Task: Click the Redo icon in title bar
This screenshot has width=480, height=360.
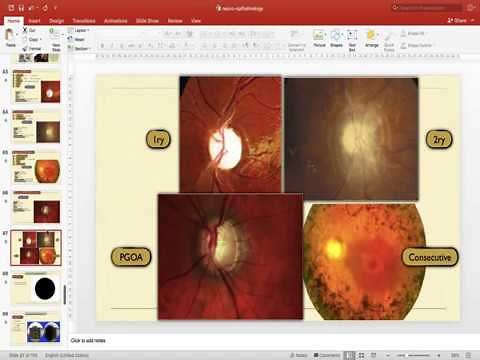Action: [45, 7]
